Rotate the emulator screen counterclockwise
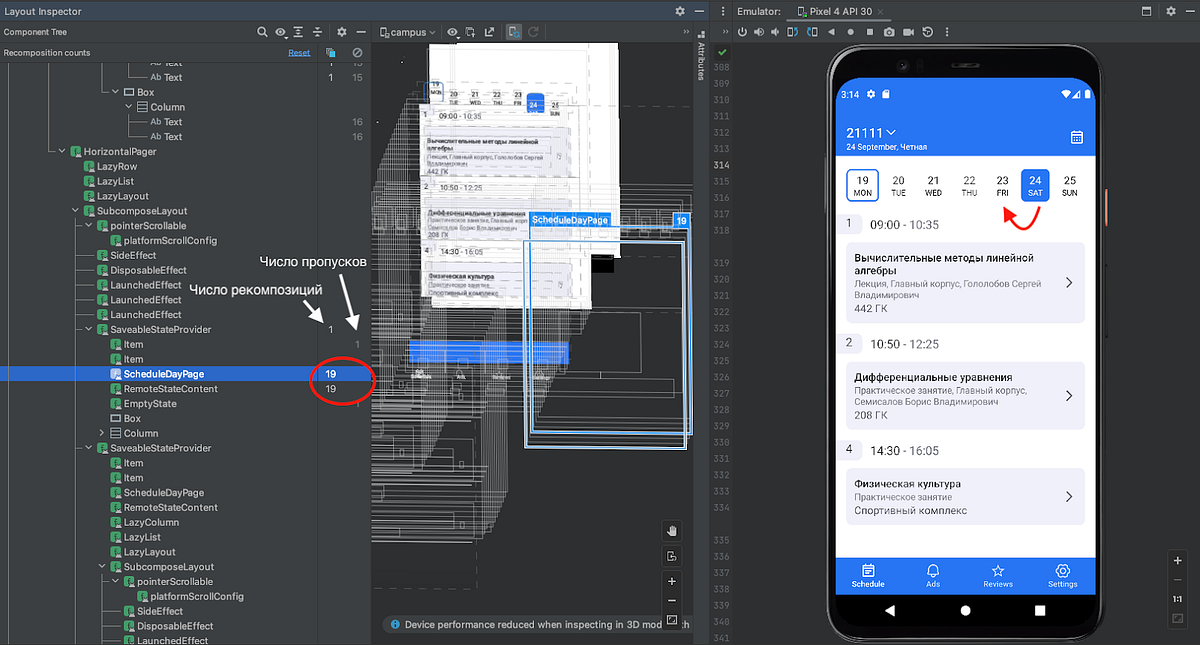 pos(792,31)
